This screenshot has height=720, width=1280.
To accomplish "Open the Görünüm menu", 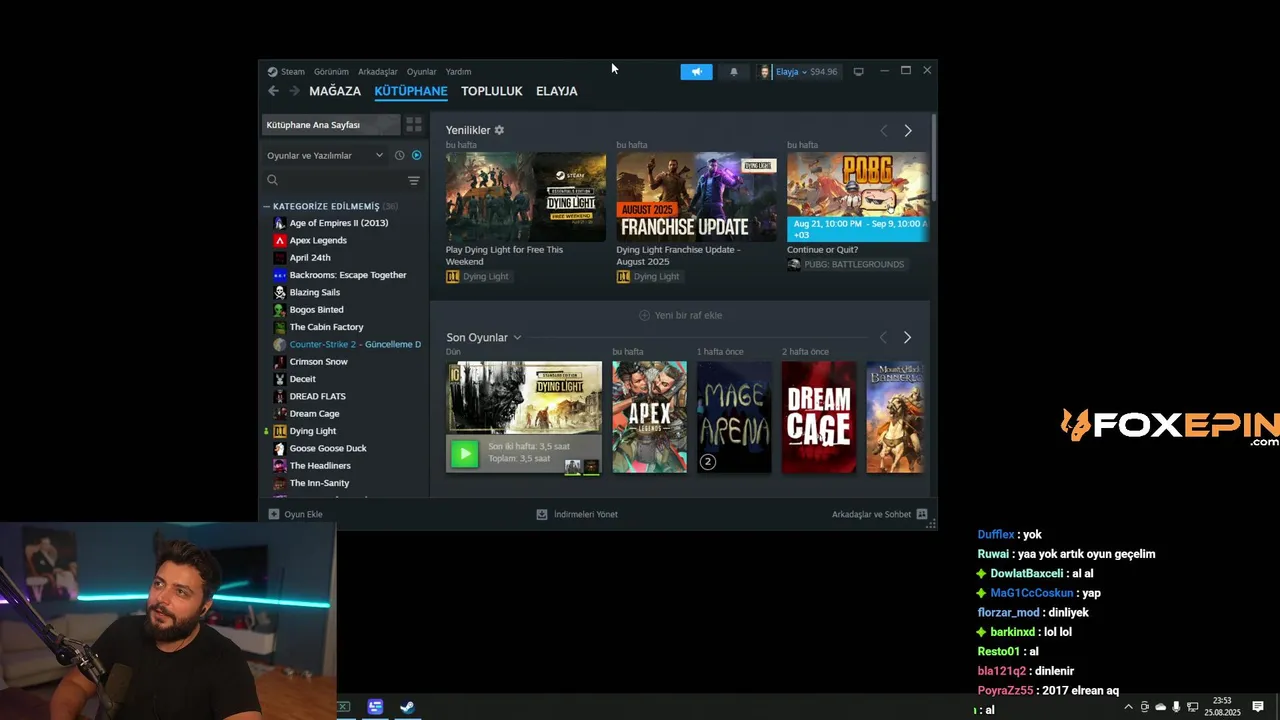I will click(331, 72).
